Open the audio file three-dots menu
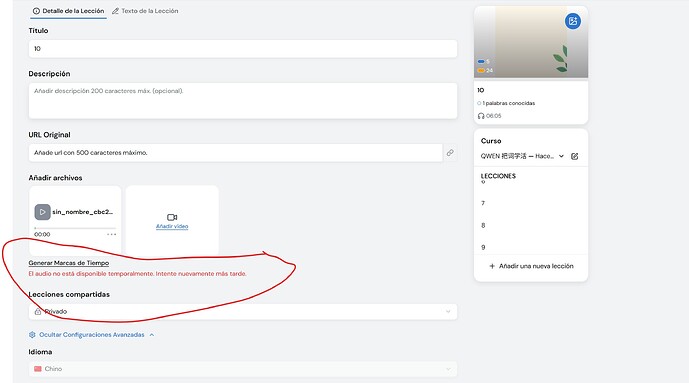Image resolution: width=689 pixels, height=383 pixels. coord(112,235)
